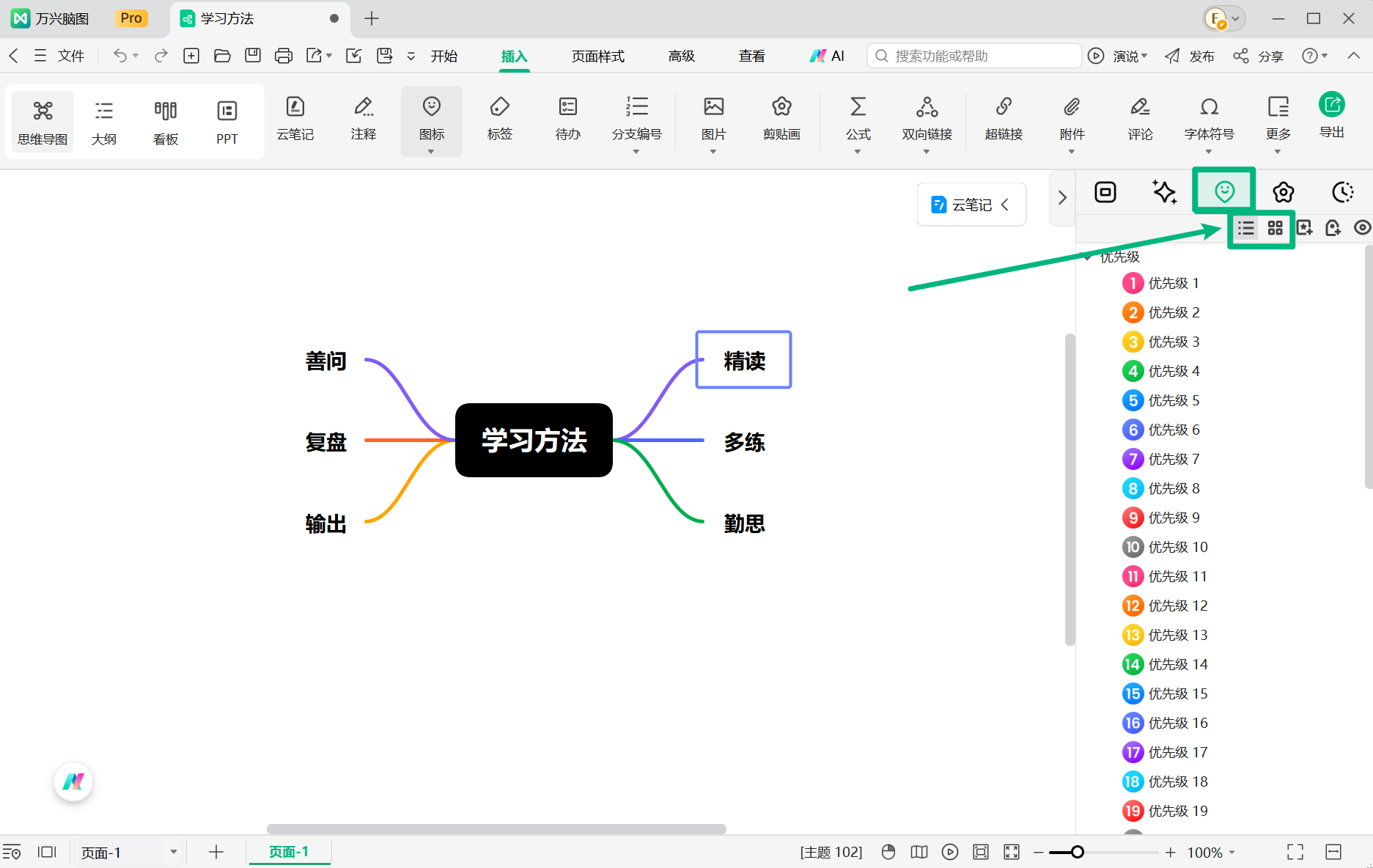The height and width of the screenshot is (868, 1373).
Task: Click the green 导出 export button
Action: coord(1332,115)
